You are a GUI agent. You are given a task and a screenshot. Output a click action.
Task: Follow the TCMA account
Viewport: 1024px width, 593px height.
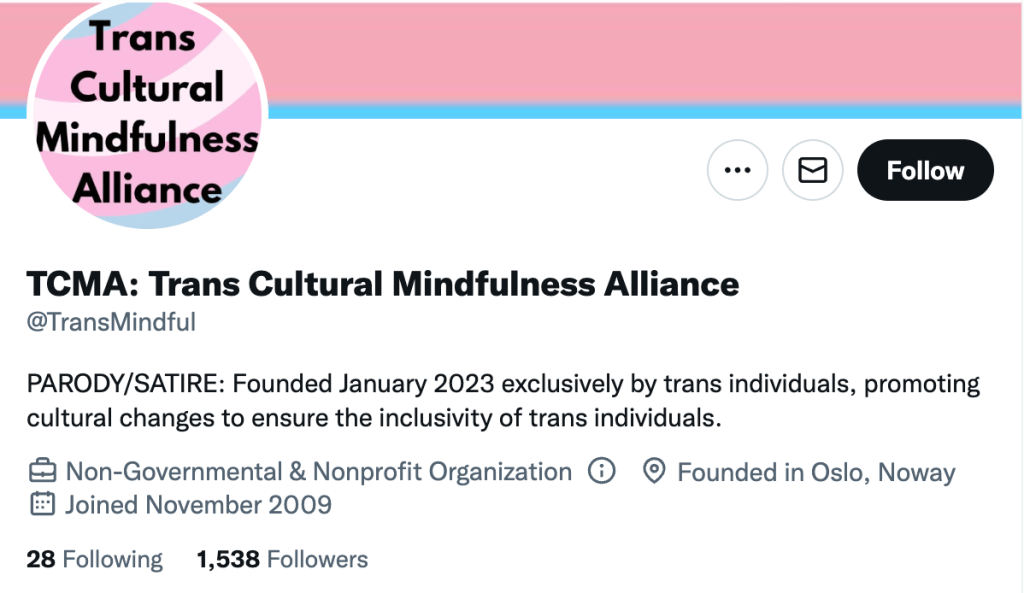[925, 171]
